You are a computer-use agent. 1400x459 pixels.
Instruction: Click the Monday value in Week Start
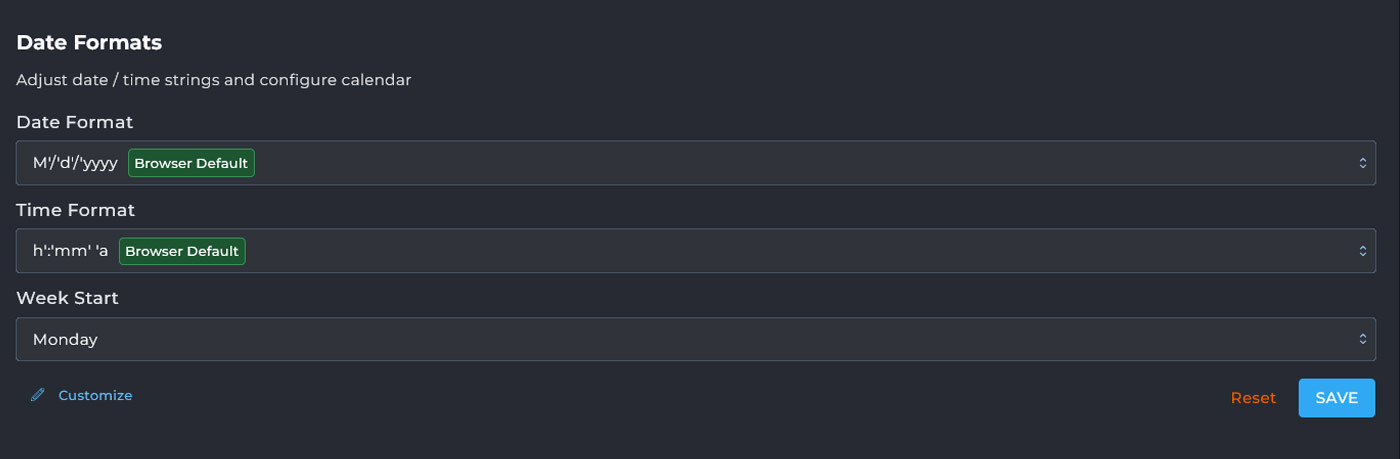(x=65, y=339)
